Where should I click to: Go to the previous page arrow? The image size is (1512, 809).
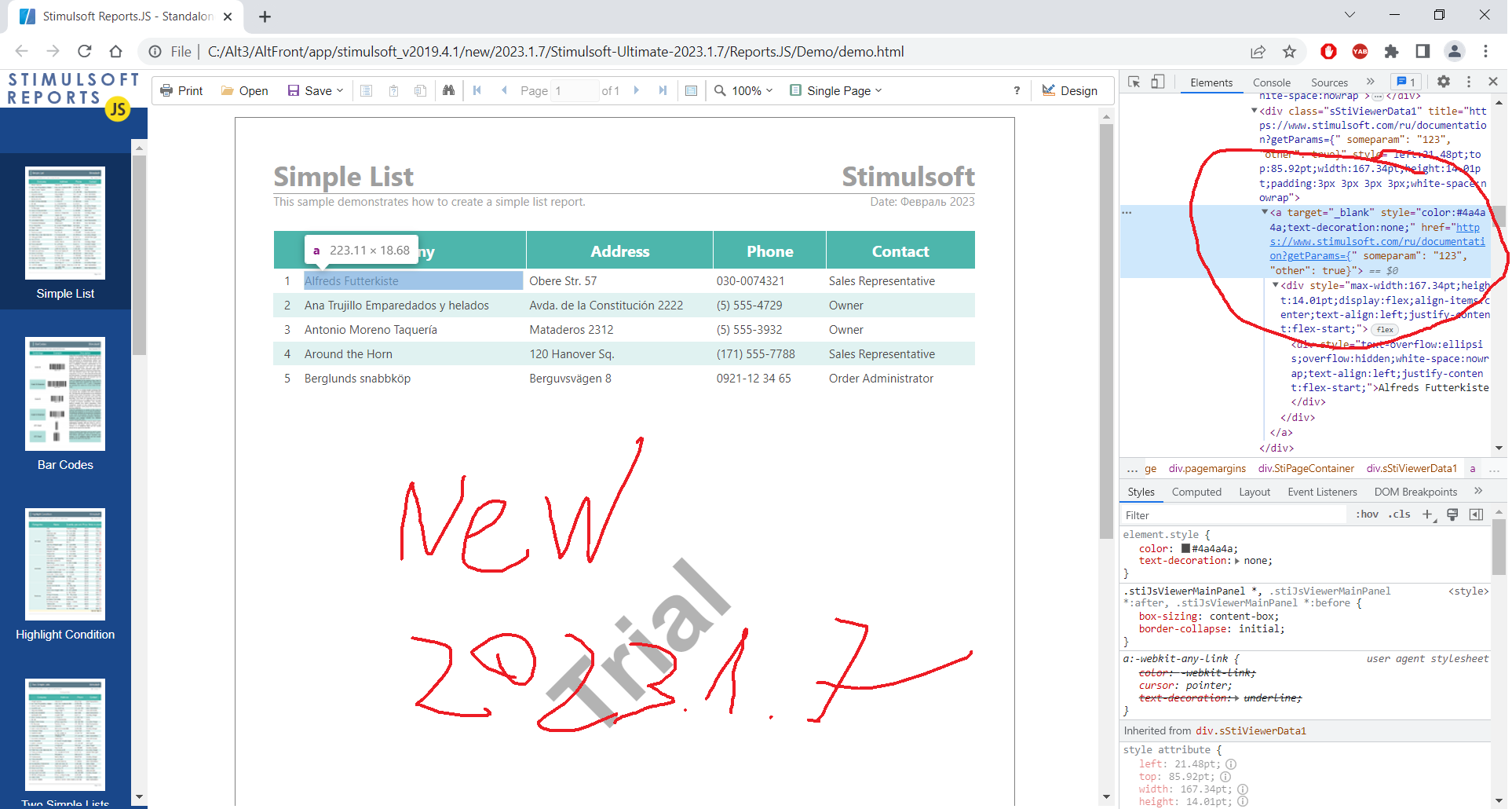504,90
